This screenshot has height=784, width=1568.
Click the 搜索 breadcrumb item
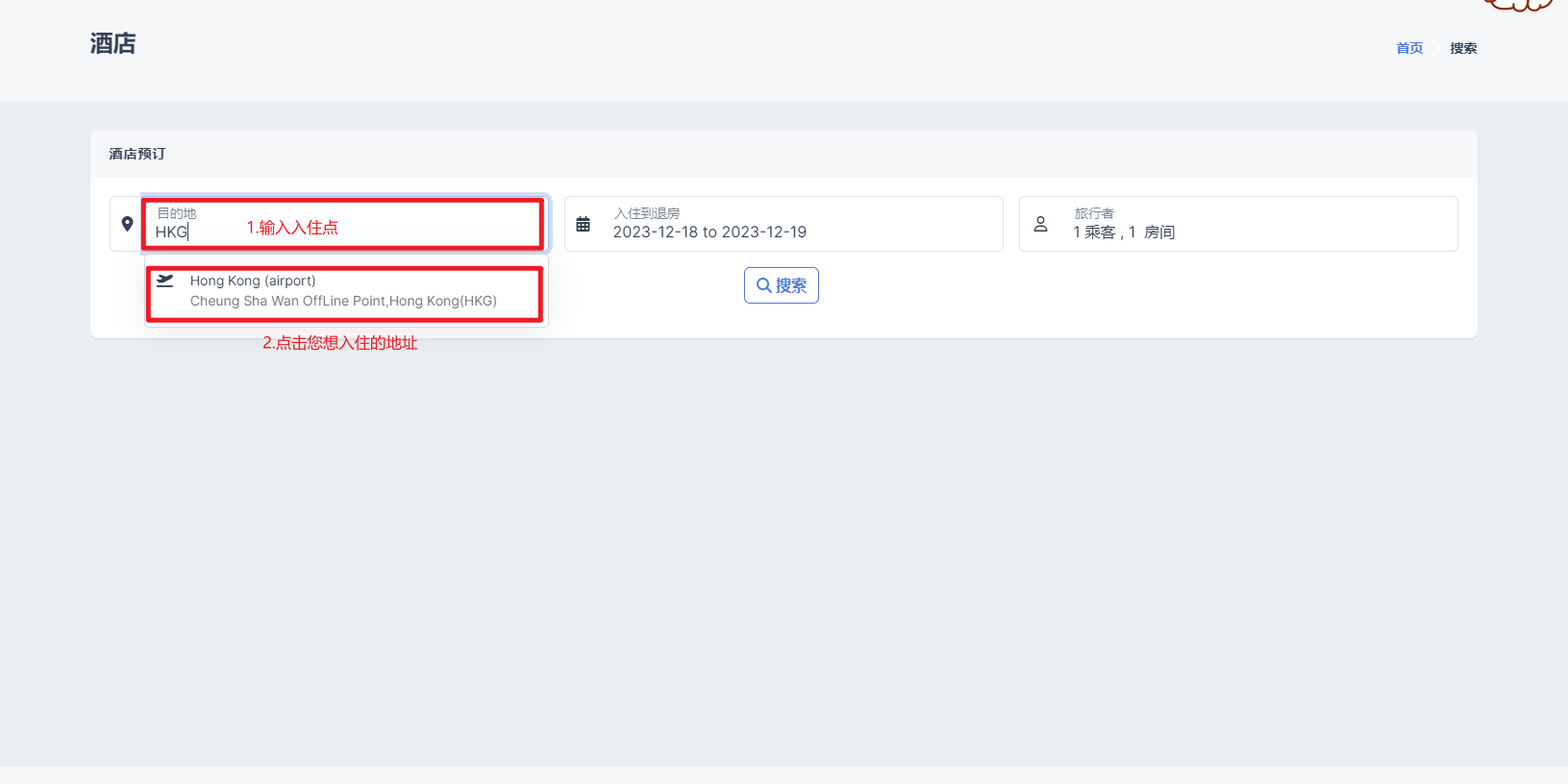[x=1463, y=48]
